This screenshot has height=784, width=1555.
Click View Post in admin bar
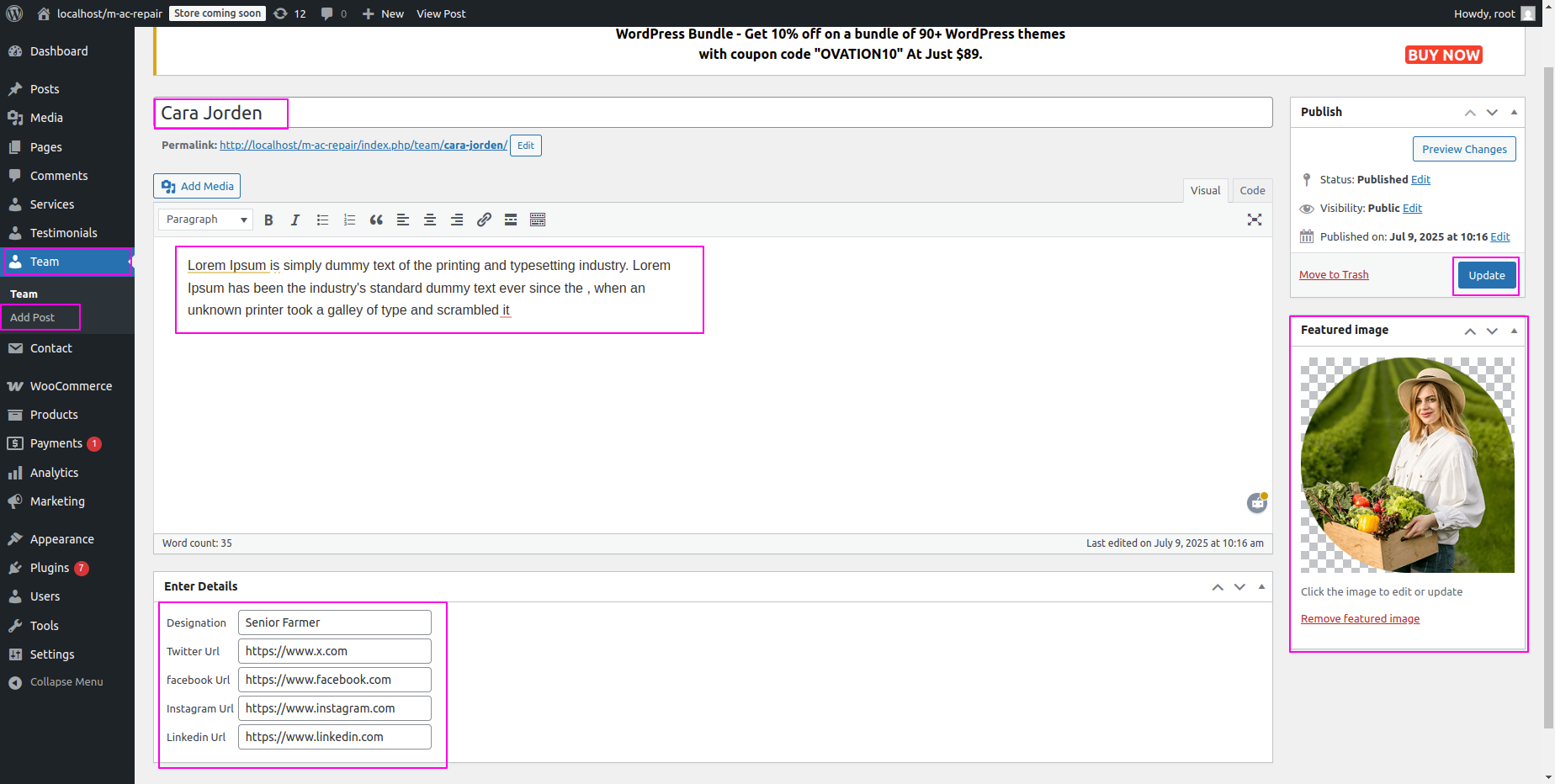pyautogui.click(x=441, y=13)
